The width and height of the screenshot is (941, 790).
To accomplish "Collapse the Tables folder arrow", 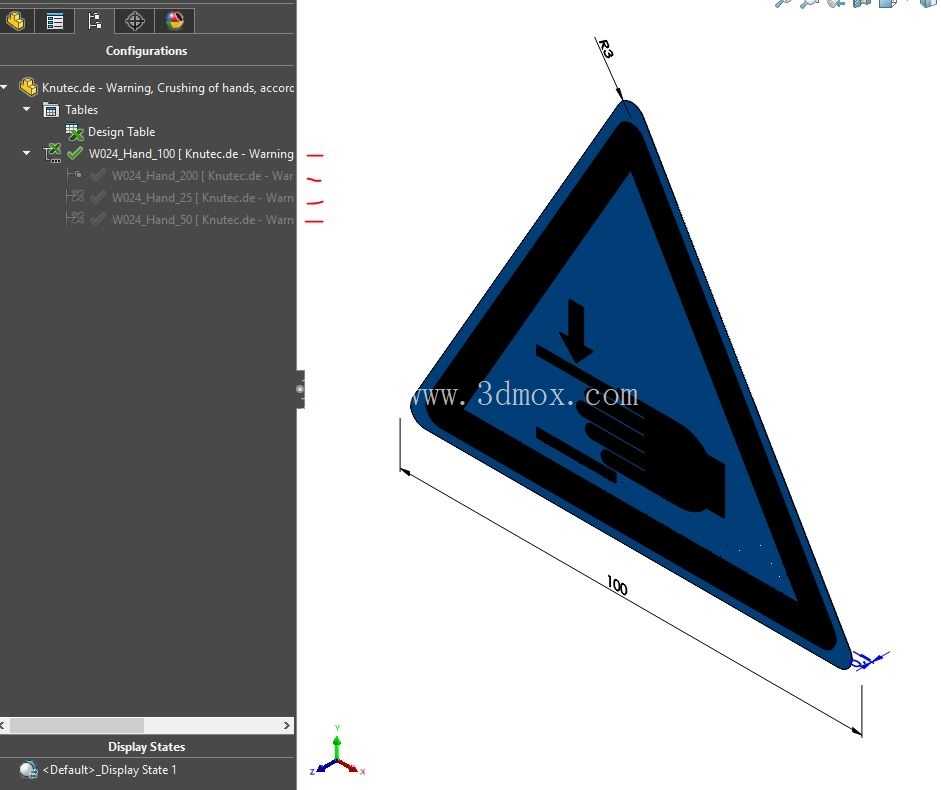I will coord(26,109).
